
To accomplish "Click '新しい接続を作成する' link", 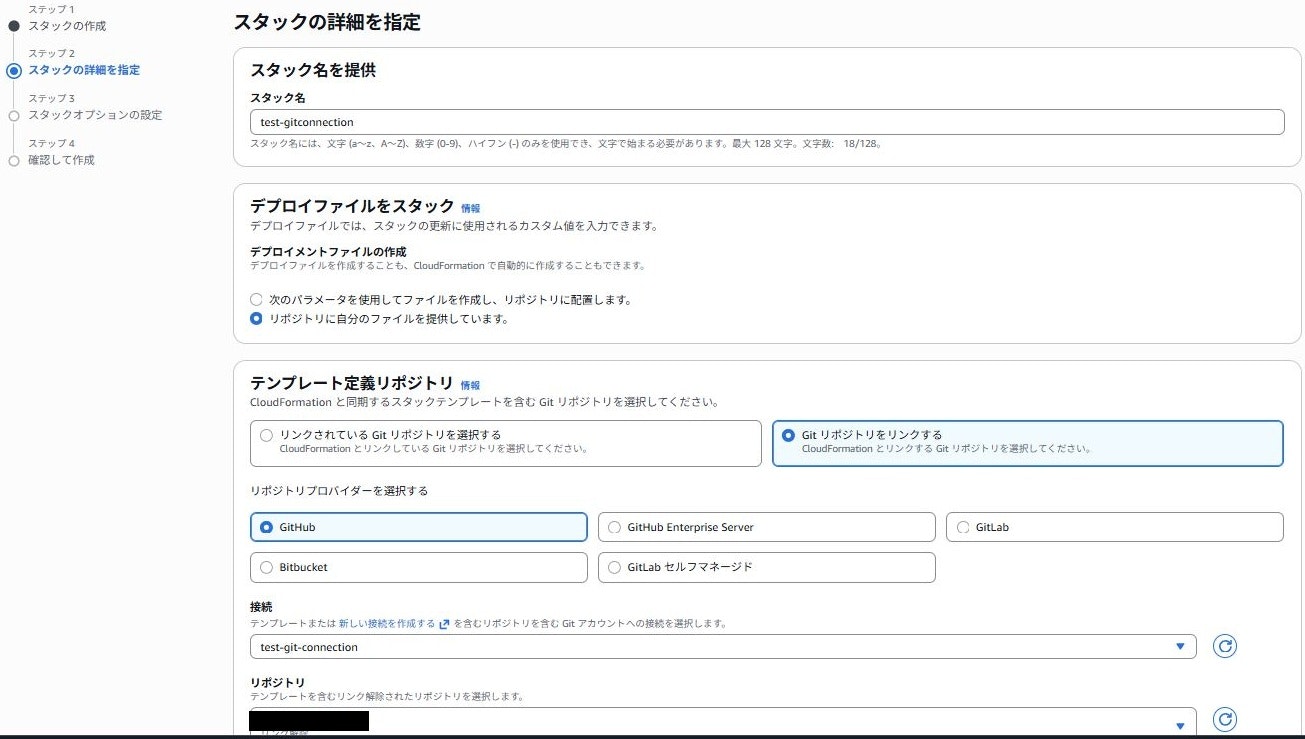I will coord(386,623).
